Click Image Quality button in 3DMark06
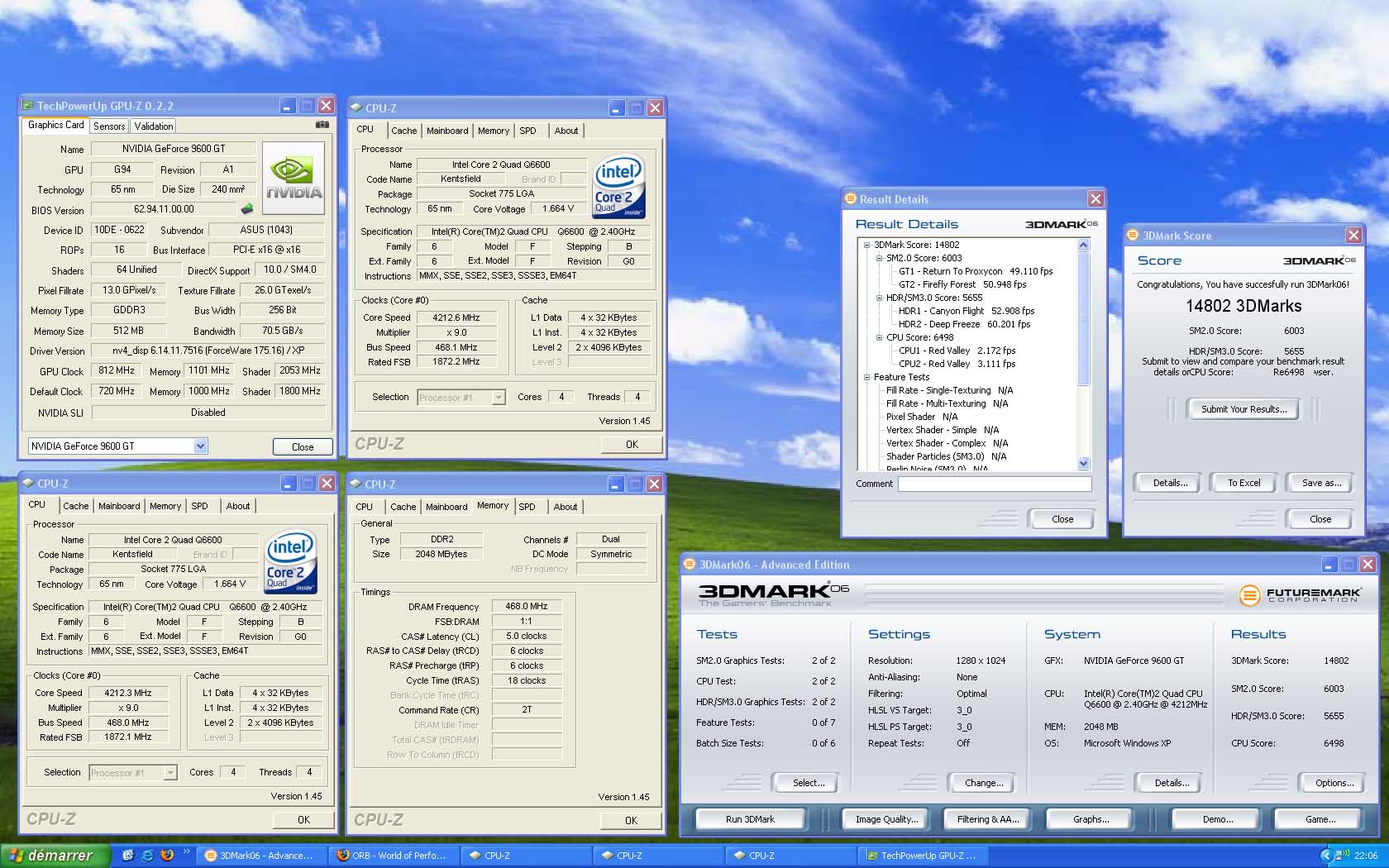1389x868 pixels. [886, 819]
